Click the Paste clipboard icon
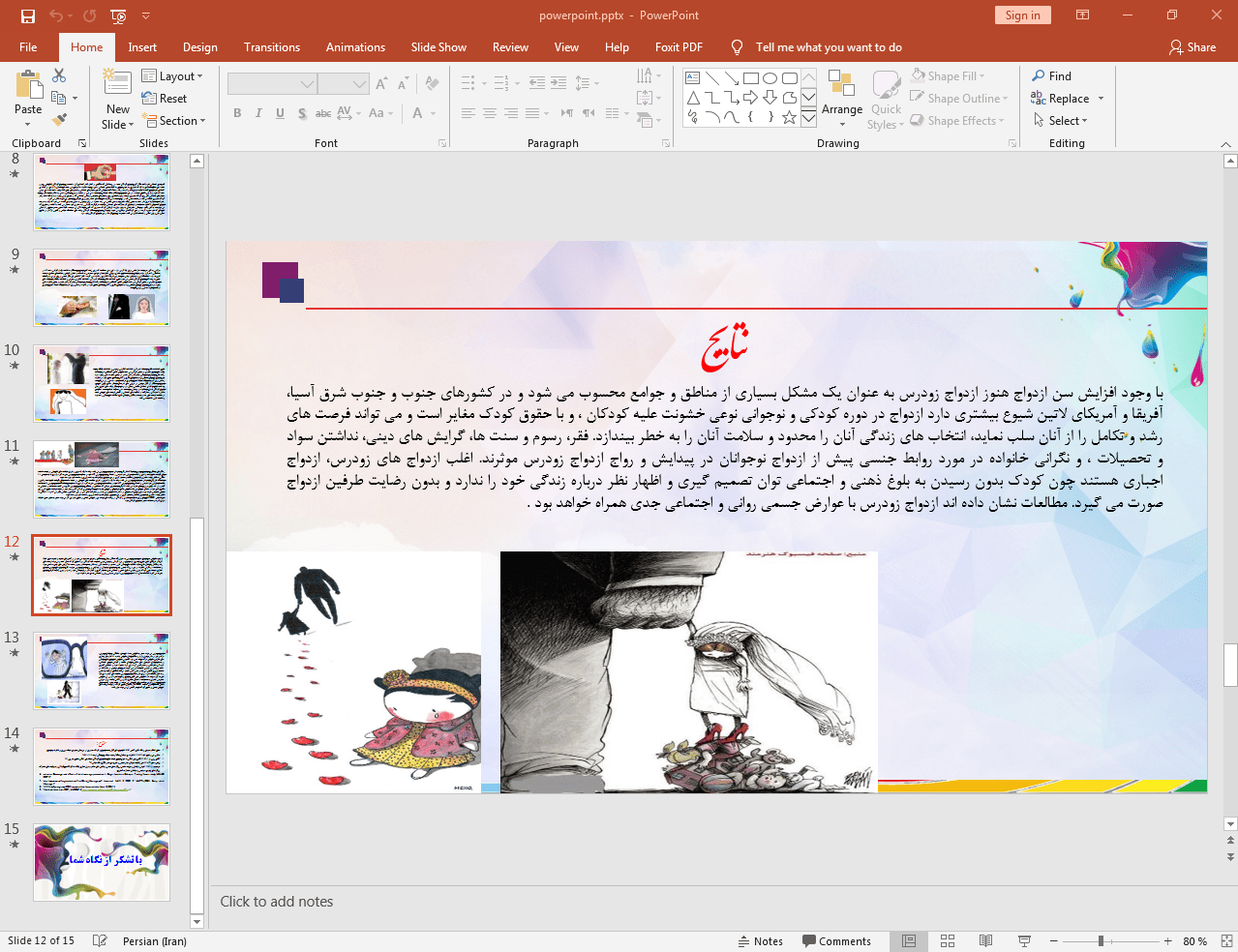The height and width of the screenshot is (952, 1238). point(28,86)
